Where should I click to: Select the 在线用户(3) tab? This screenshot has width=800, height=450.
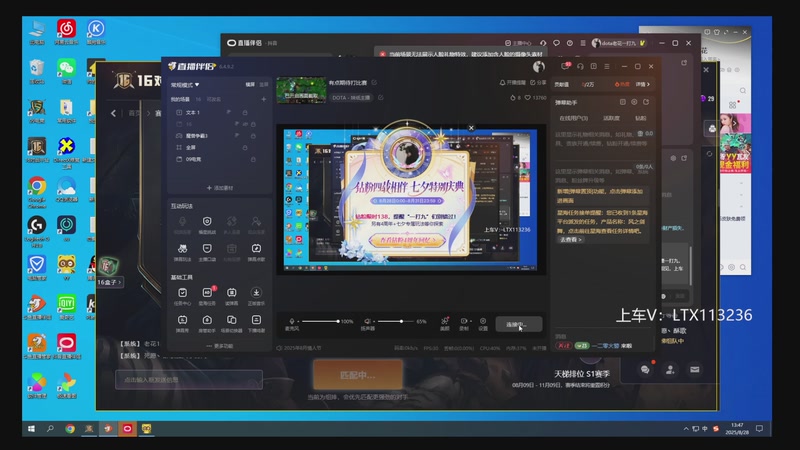click(x=573, y=118)
